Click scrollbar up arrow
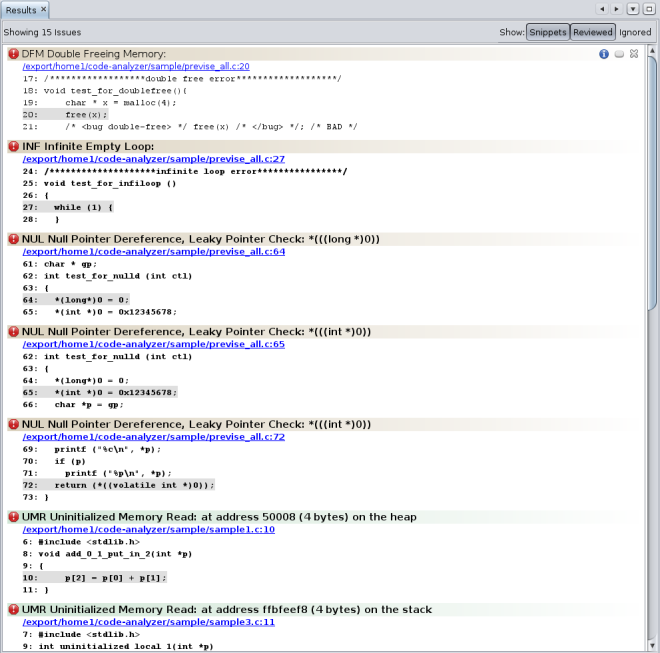This screenshot has width=660, height=653. 652,51
